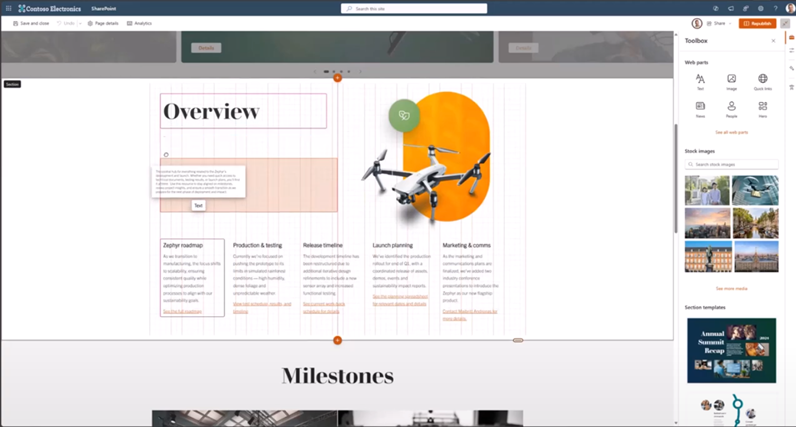Add section with plus button above Milestones

(x=337, y=340)
